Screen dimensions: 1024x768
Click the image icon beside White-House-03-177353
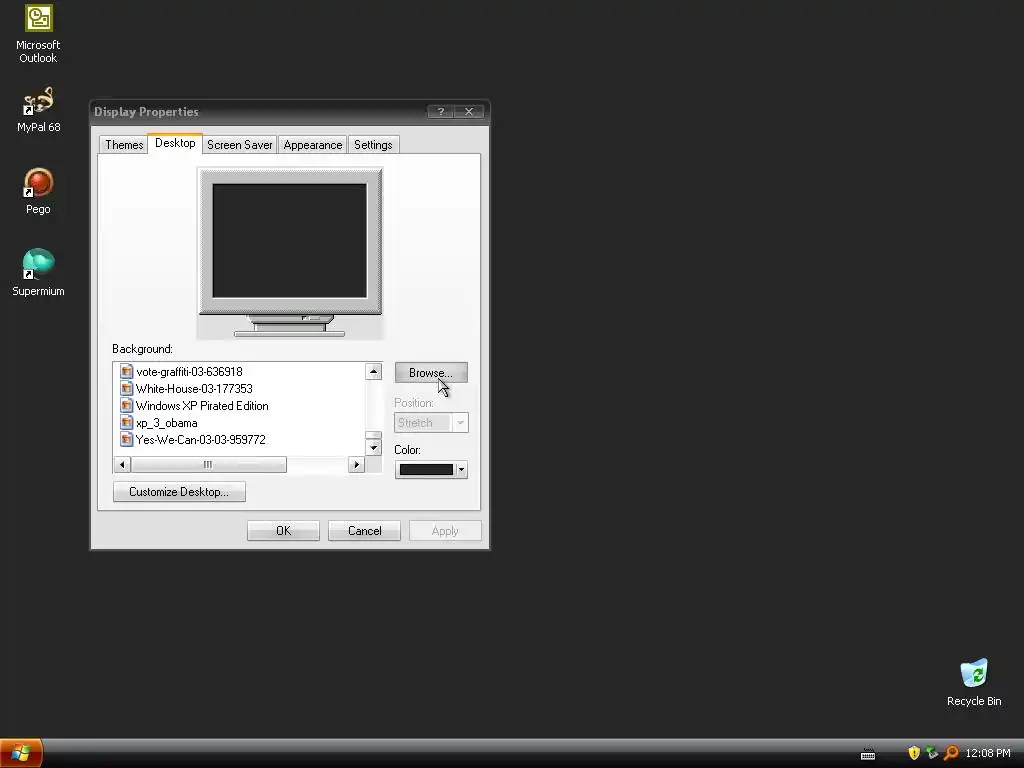click(127, 389)
